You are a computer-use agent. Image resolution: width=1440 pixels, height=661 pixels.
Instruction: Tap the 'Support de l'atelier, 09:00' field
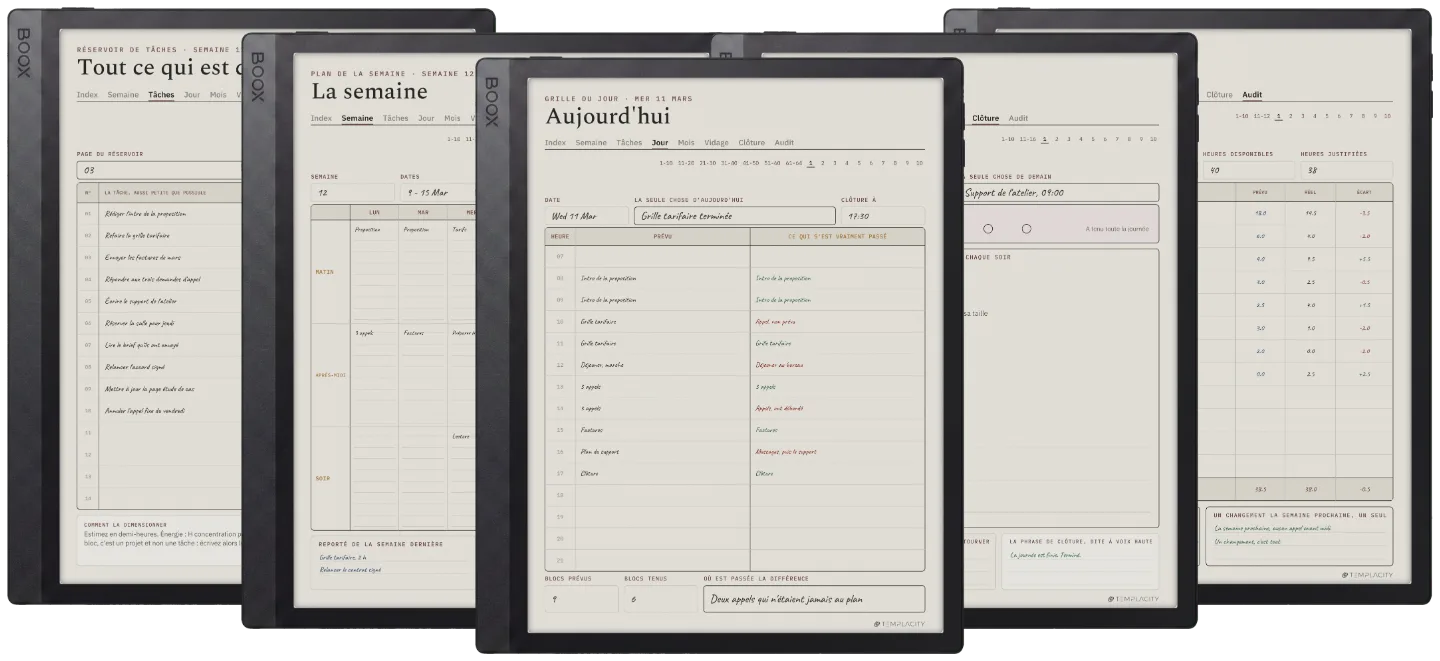coord(1060,192)
